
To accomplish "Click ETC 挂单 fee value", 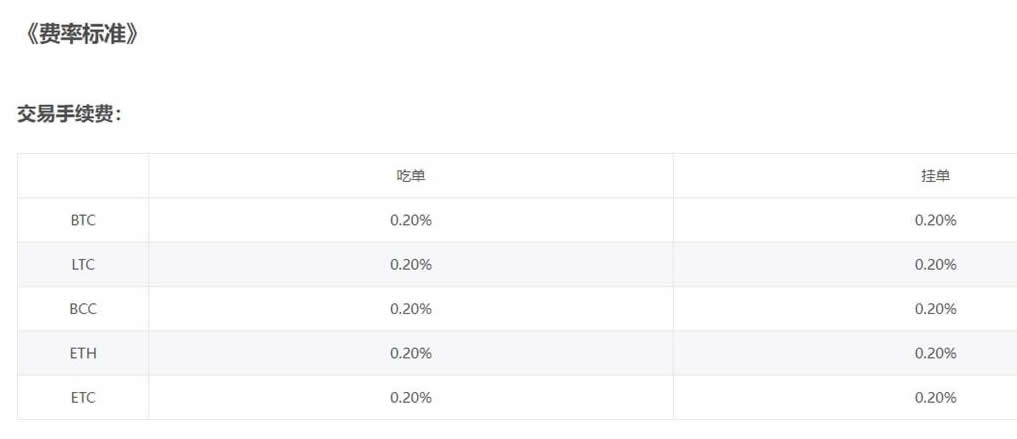I will pos(935,397).
